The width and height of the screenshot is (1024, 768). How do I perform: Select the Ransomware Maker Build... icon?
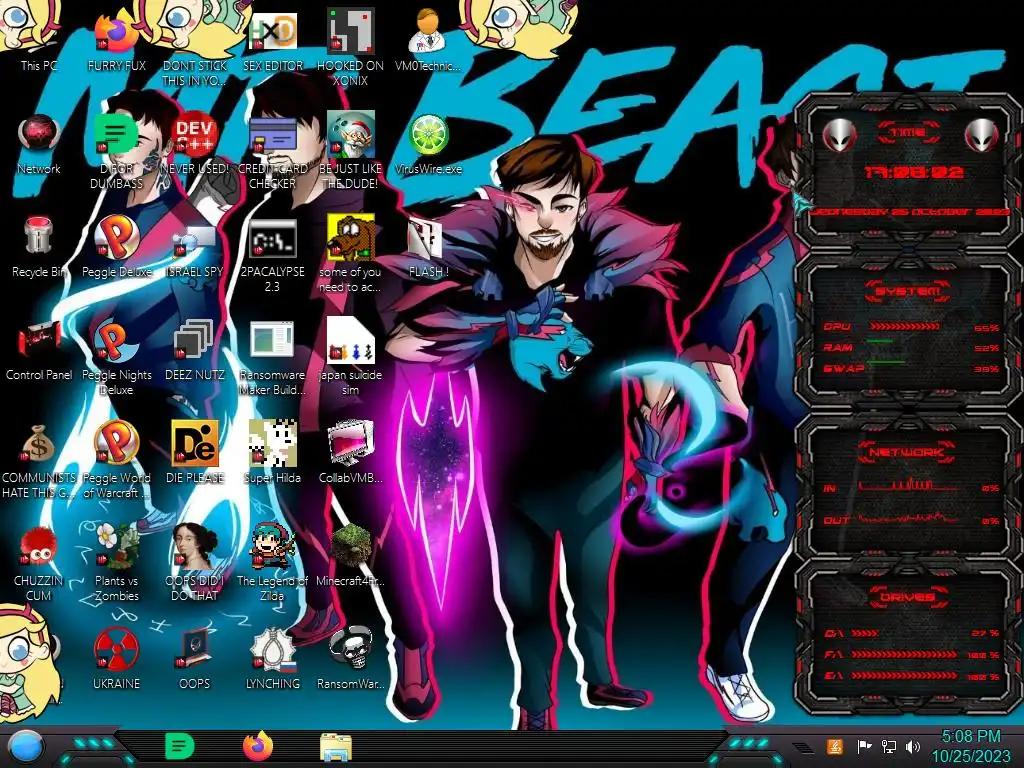[x=272, y=359]
